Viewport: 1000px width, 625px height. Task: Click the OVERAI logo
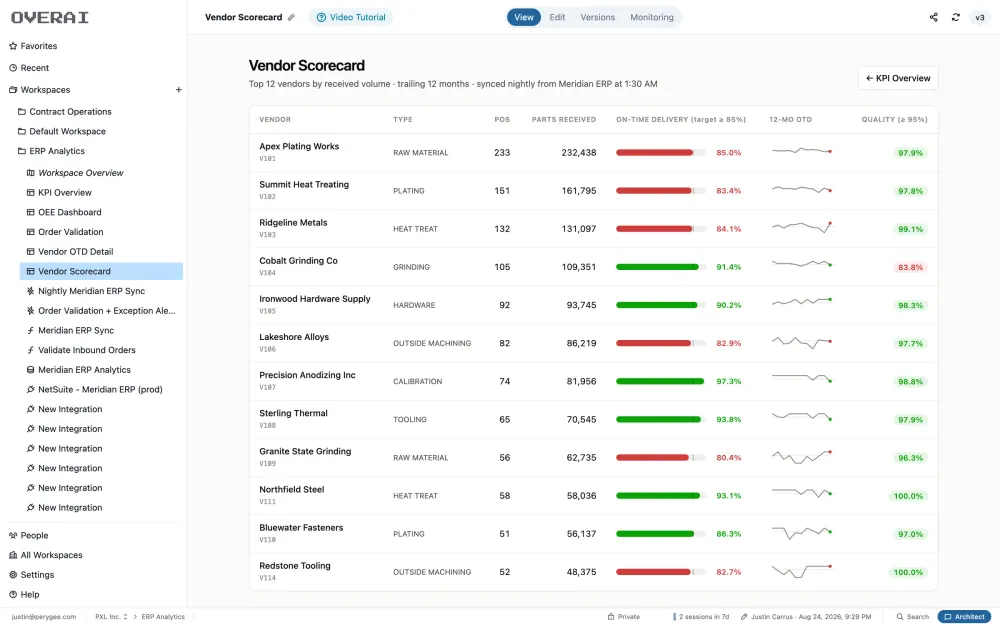pyautogui.click(x=50, y=18)
